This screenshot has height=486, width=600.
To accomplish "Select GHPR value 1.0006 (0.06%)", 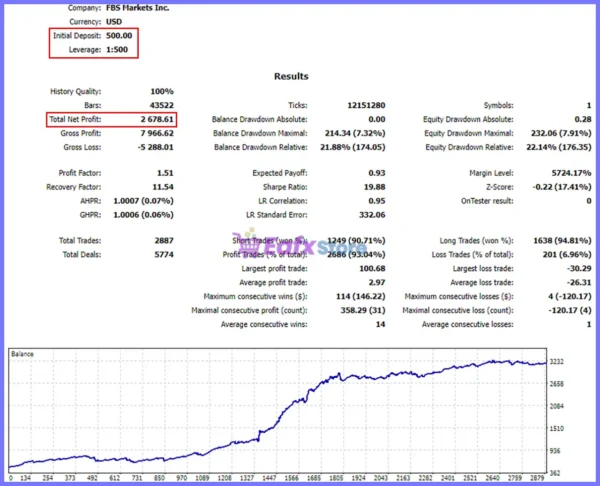I will 143,215.
